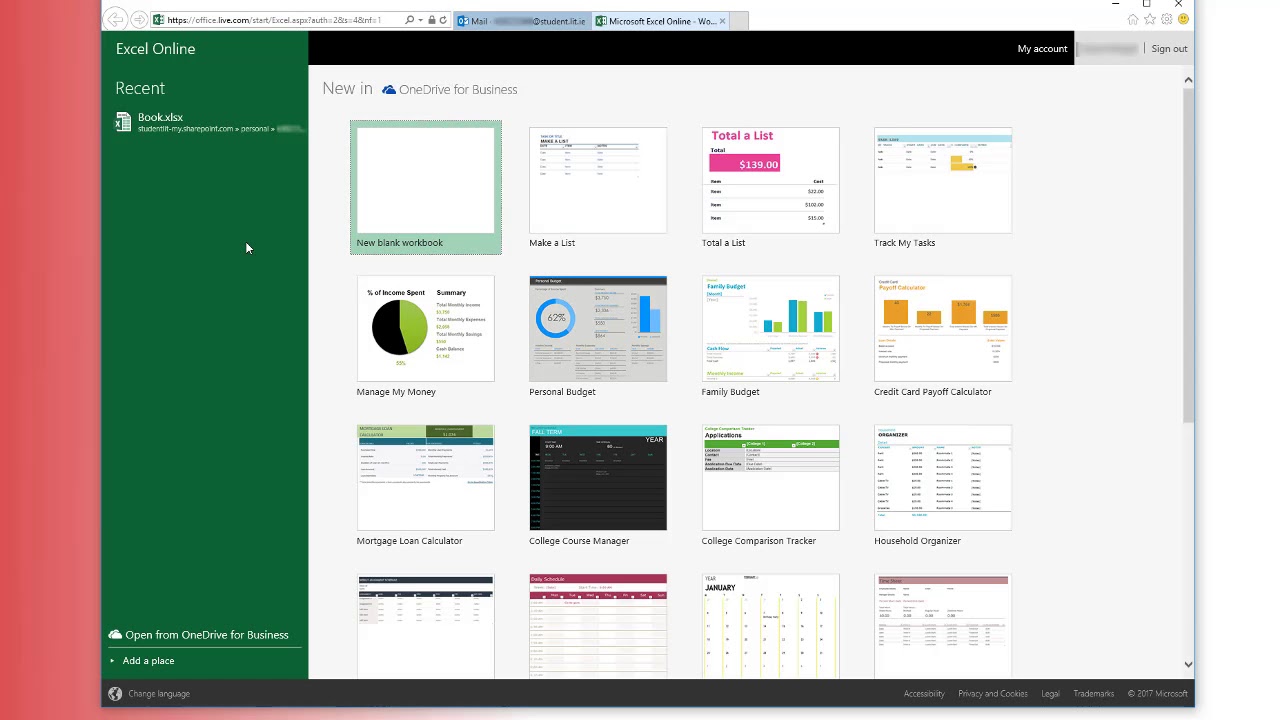The image size is (1280, 720).
Task: Click OneDrive cloud icon in New in heading
Action: 389,90
